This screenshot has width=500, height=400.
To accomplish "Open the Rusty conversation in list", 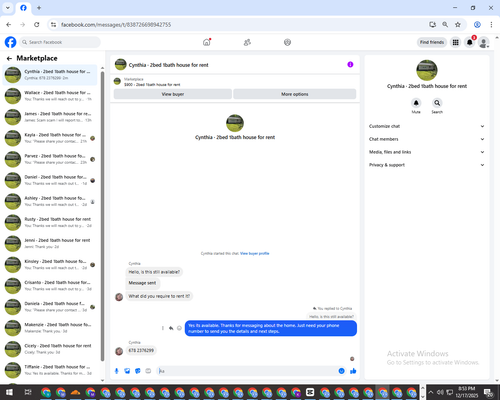I will point(50,222).
